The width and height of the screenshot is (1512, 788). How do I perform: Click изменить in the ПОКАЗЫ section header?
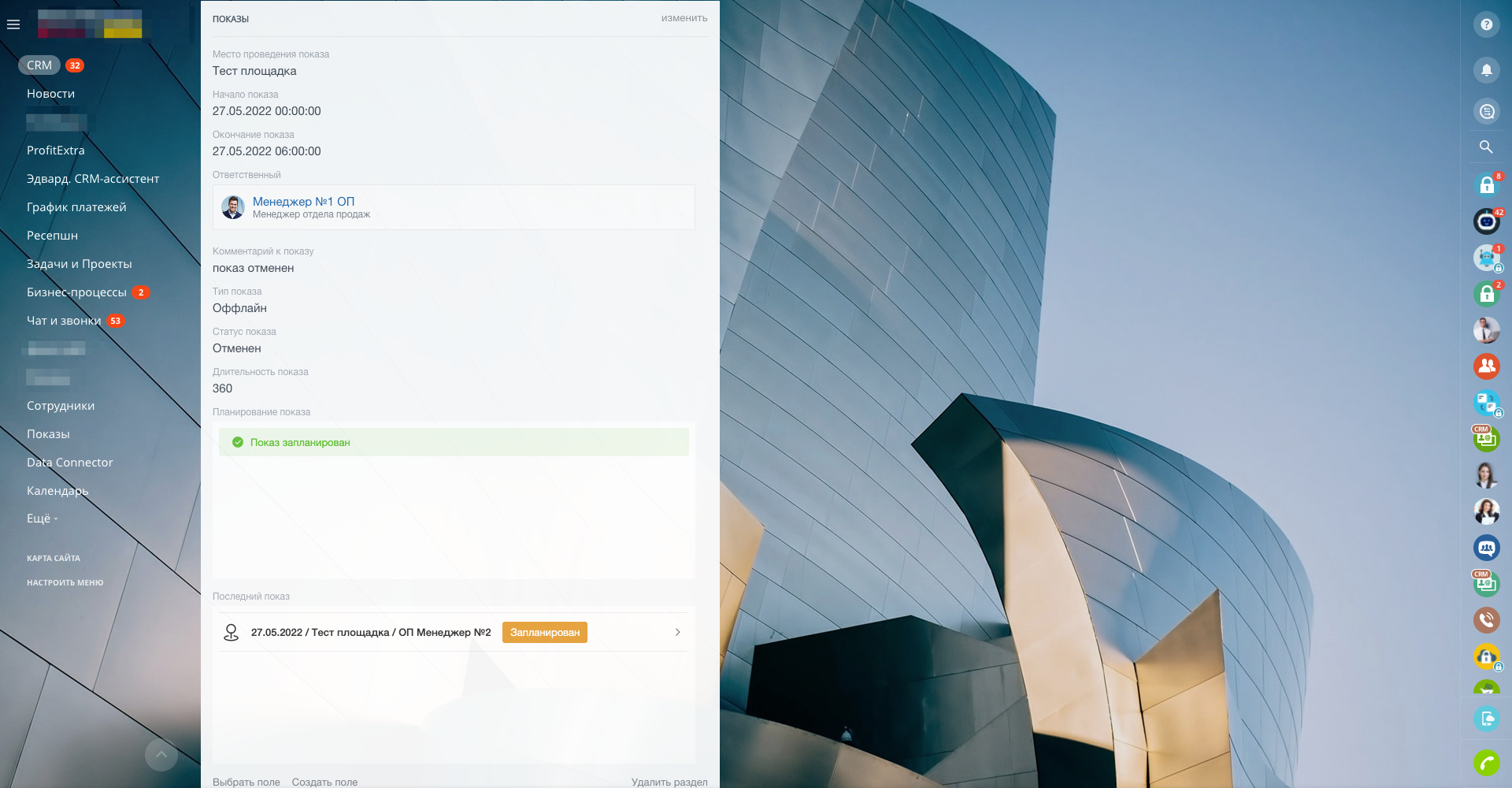684,18
